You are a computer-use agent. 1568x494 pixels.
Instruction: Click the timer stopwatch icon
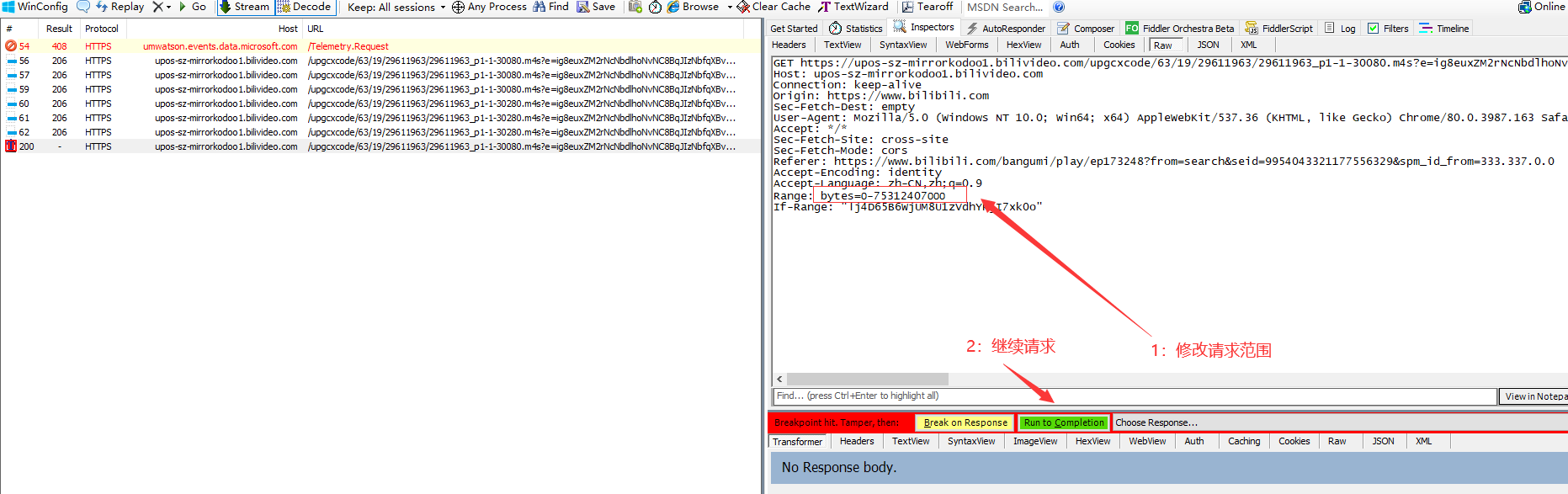(x=655, y=7)
